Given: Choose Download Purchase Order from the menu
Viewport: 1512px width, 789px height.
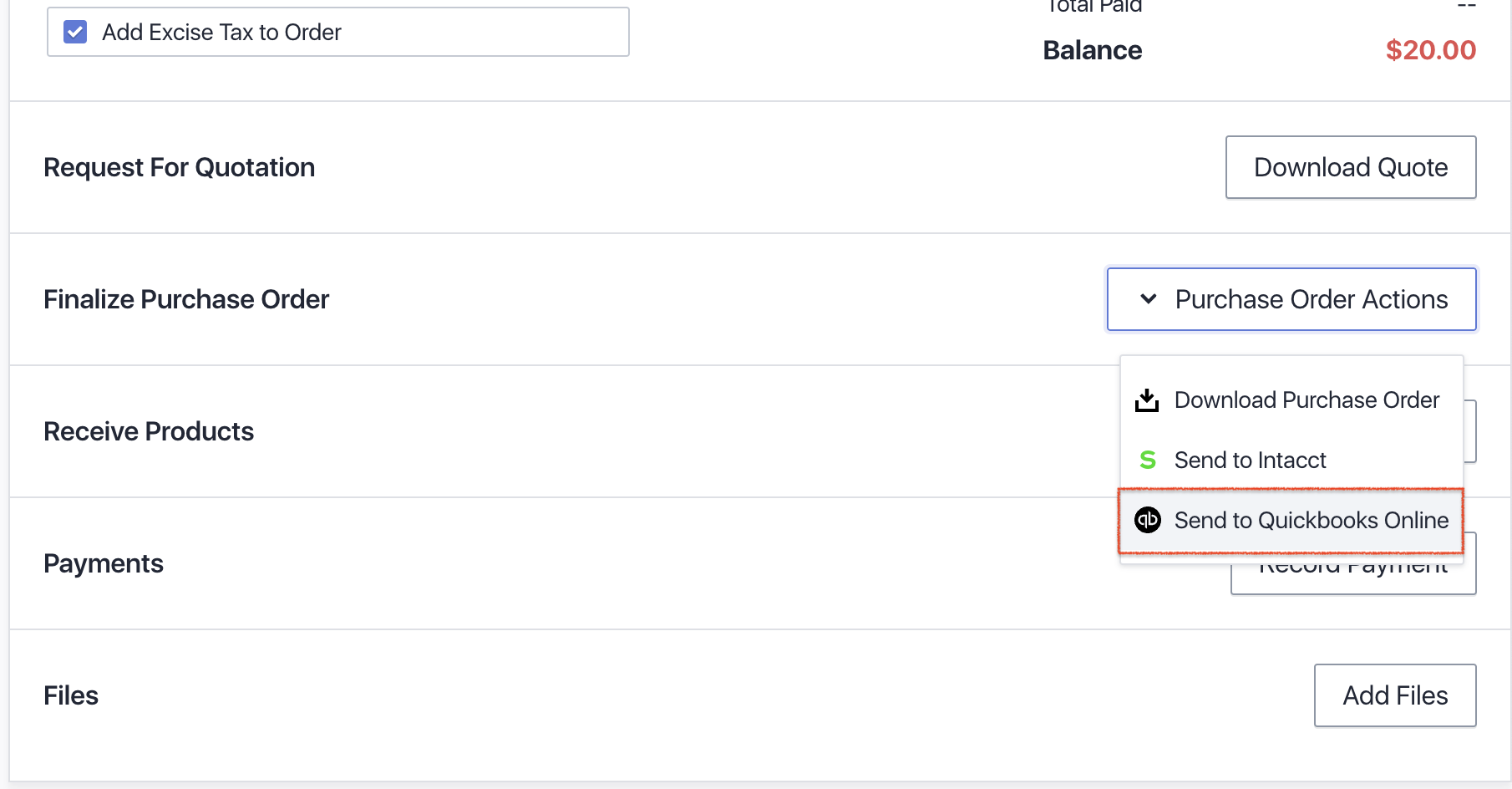Looking at the screenshot, I should pos(1307,400).
